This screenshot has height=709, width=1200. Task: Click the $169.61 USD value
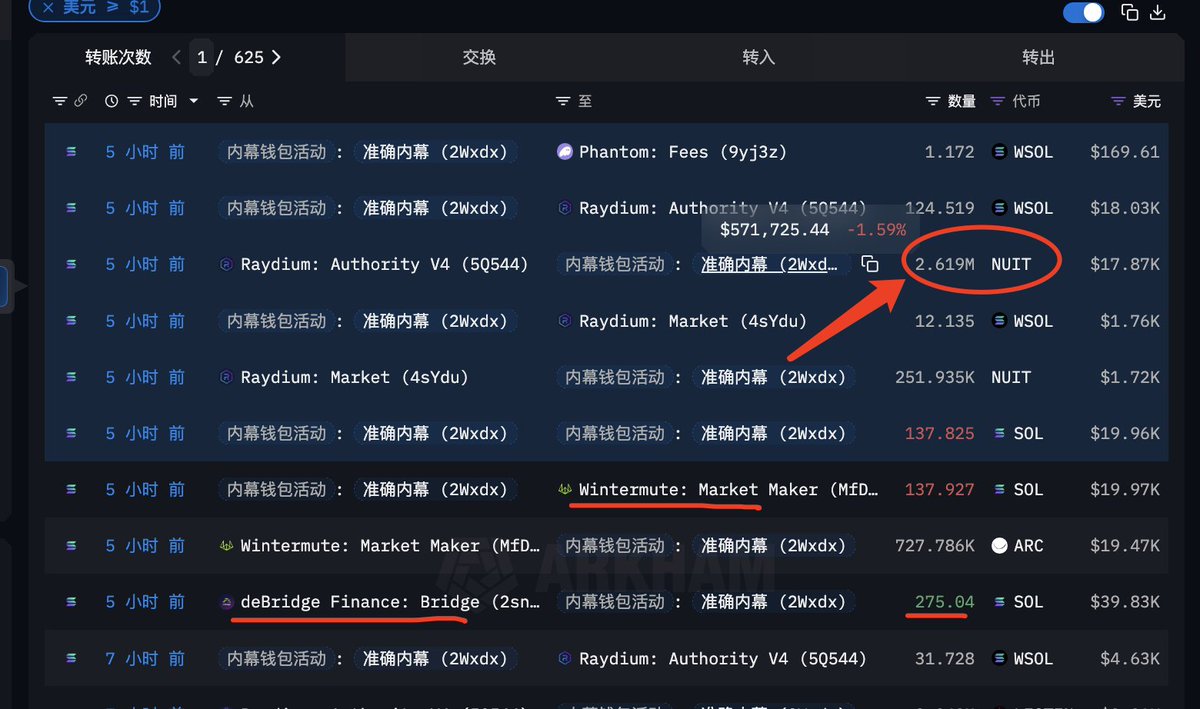pyautogui.click(x=1125, y=152)
